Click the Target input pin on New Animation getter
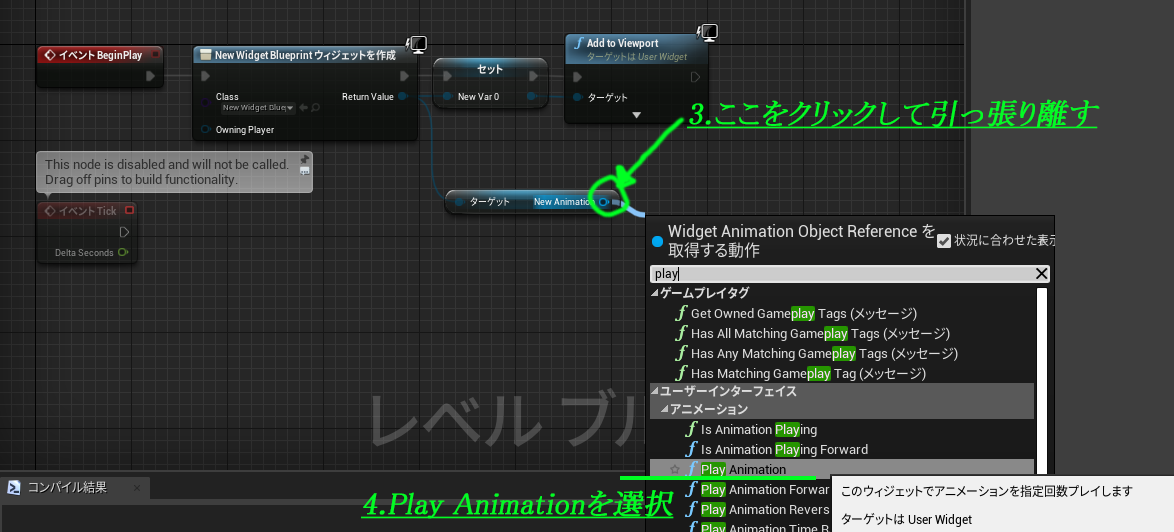Viewport: 1174px width, 532px height. [x=459, y=202]
